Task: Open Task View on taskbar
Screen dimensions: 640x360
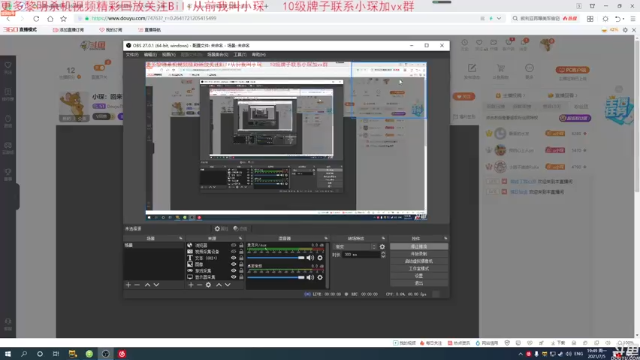Action: 56,354
